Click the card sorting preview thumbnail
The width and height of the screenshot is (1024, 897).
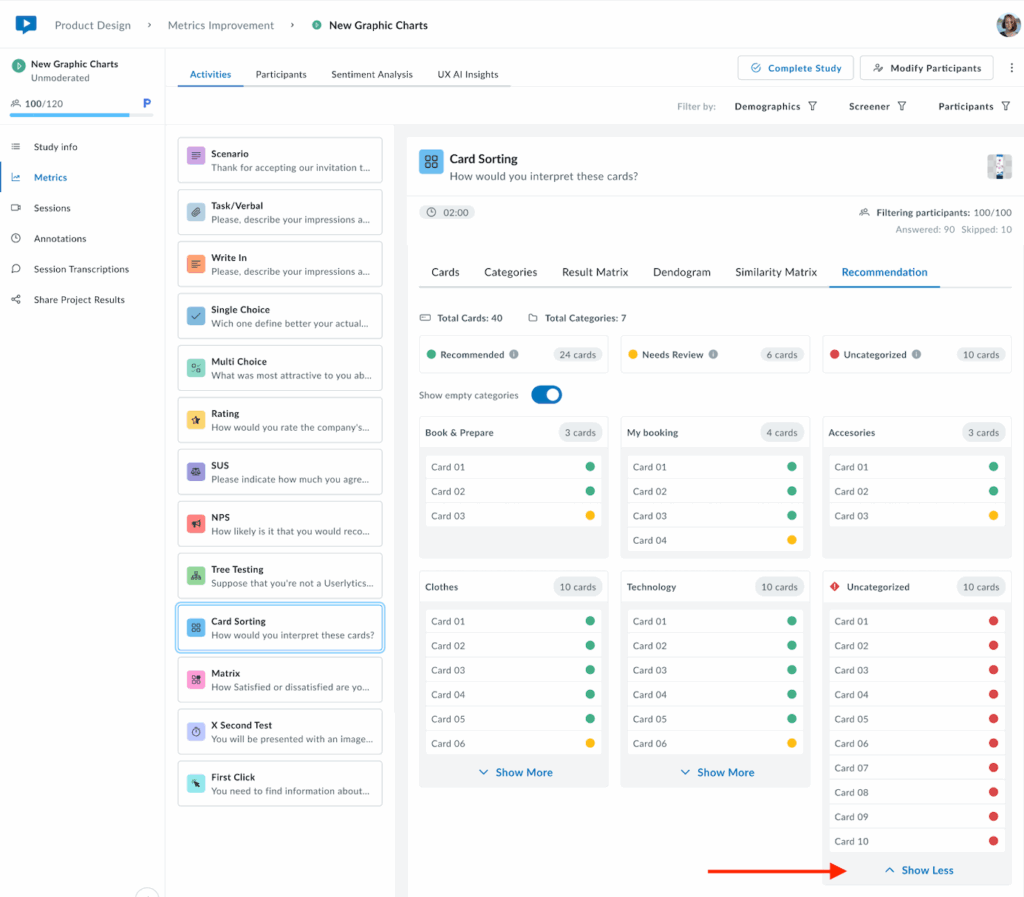999,166
